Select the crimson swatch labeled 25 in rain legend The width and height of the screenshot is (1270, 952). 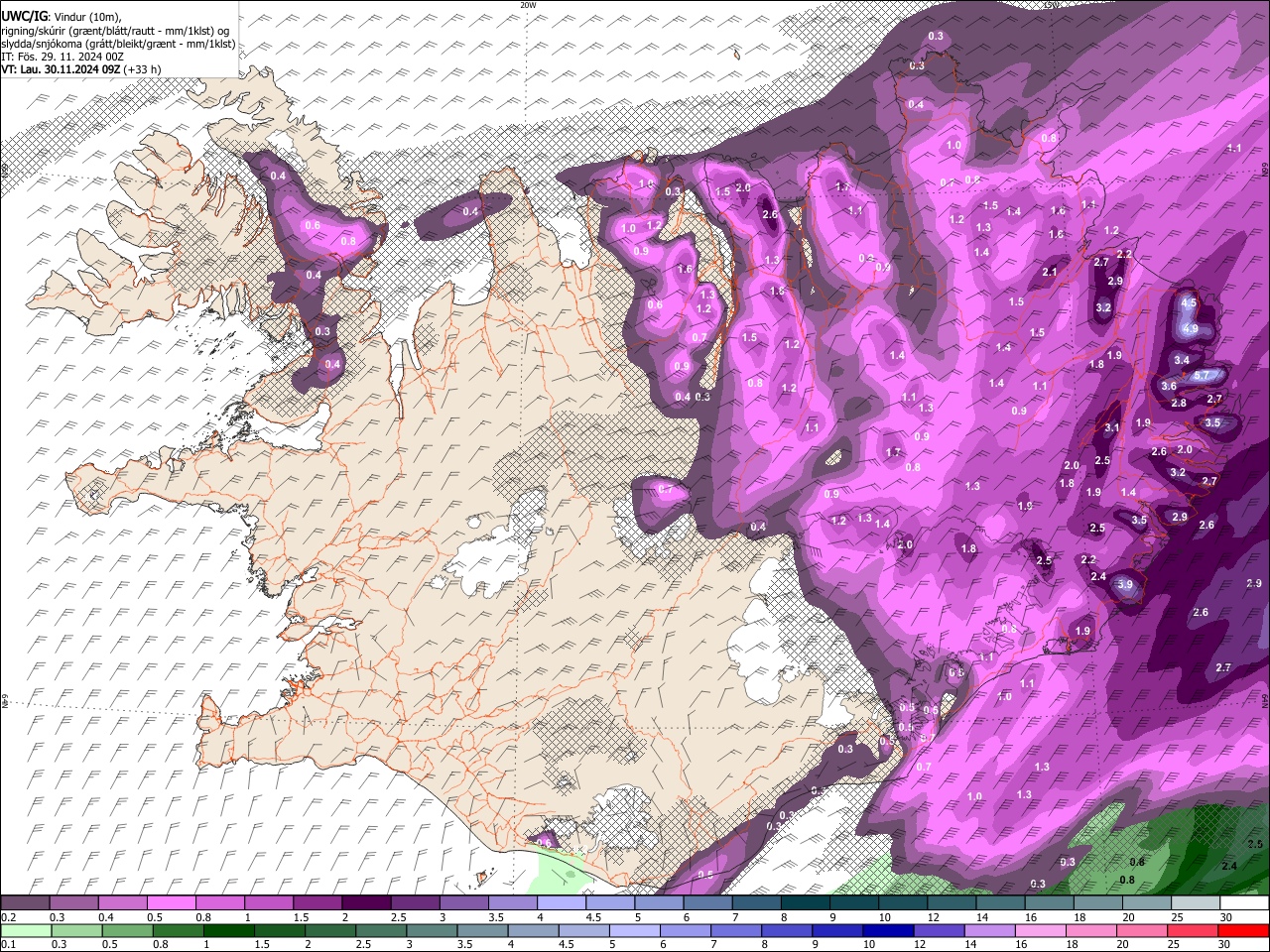point(1192,930)
